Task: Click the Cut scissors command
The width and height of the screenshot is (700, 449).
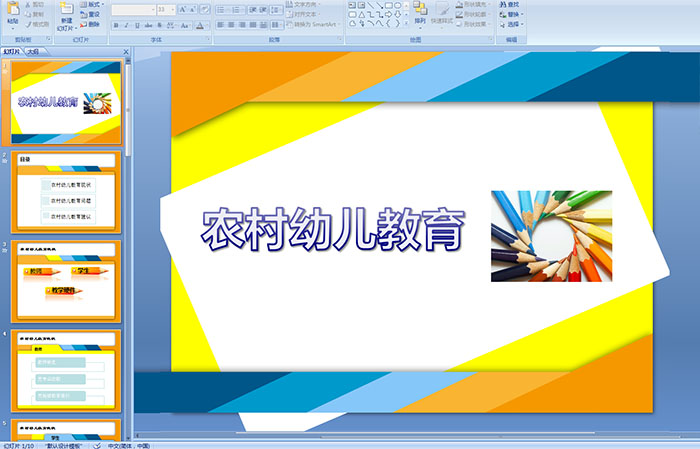Action: [x=34, y=5]
